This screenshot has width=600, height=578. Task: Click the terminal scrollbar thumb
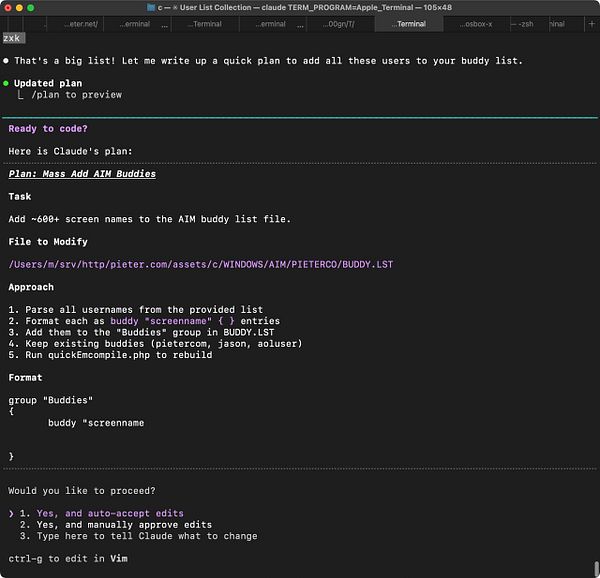pos(597,569)
